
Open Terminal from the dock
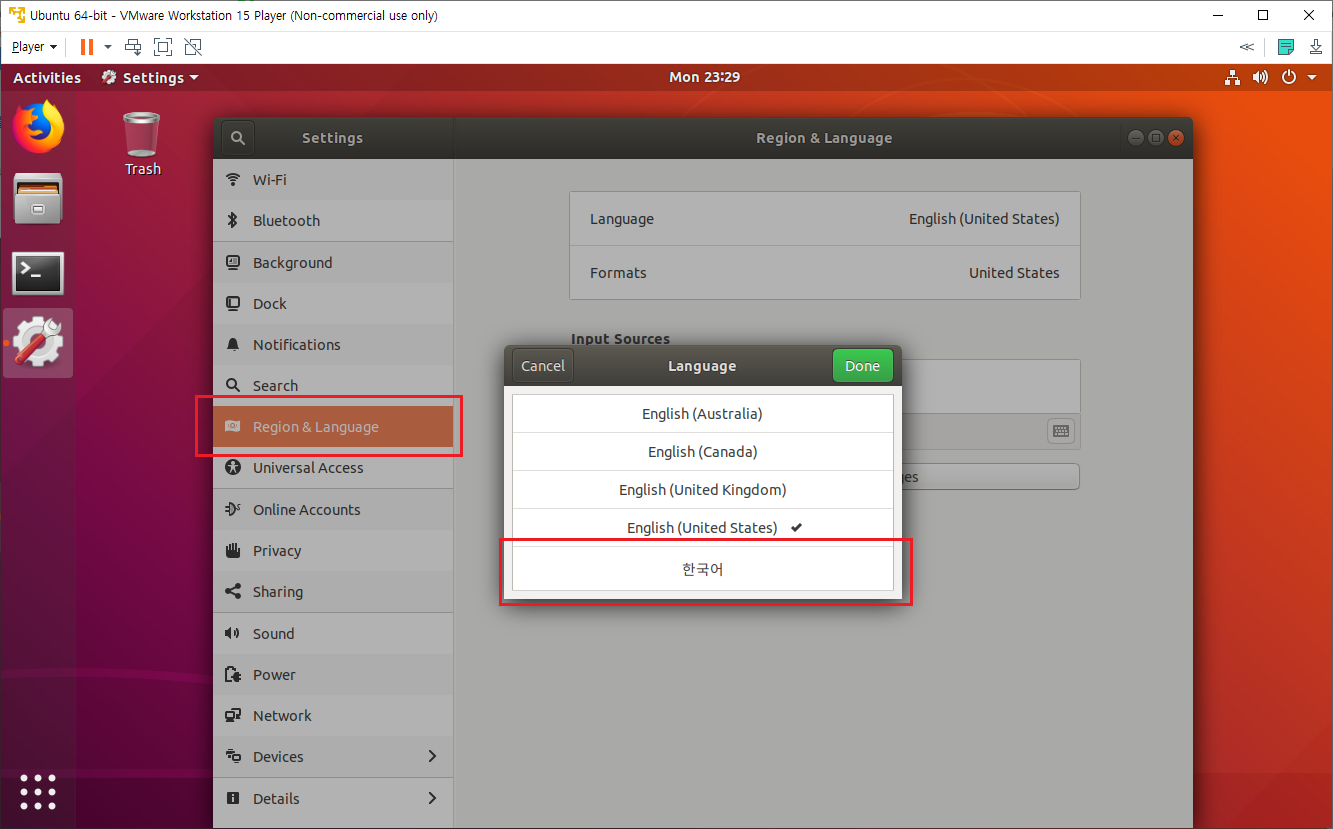click(x=38, y=273)
